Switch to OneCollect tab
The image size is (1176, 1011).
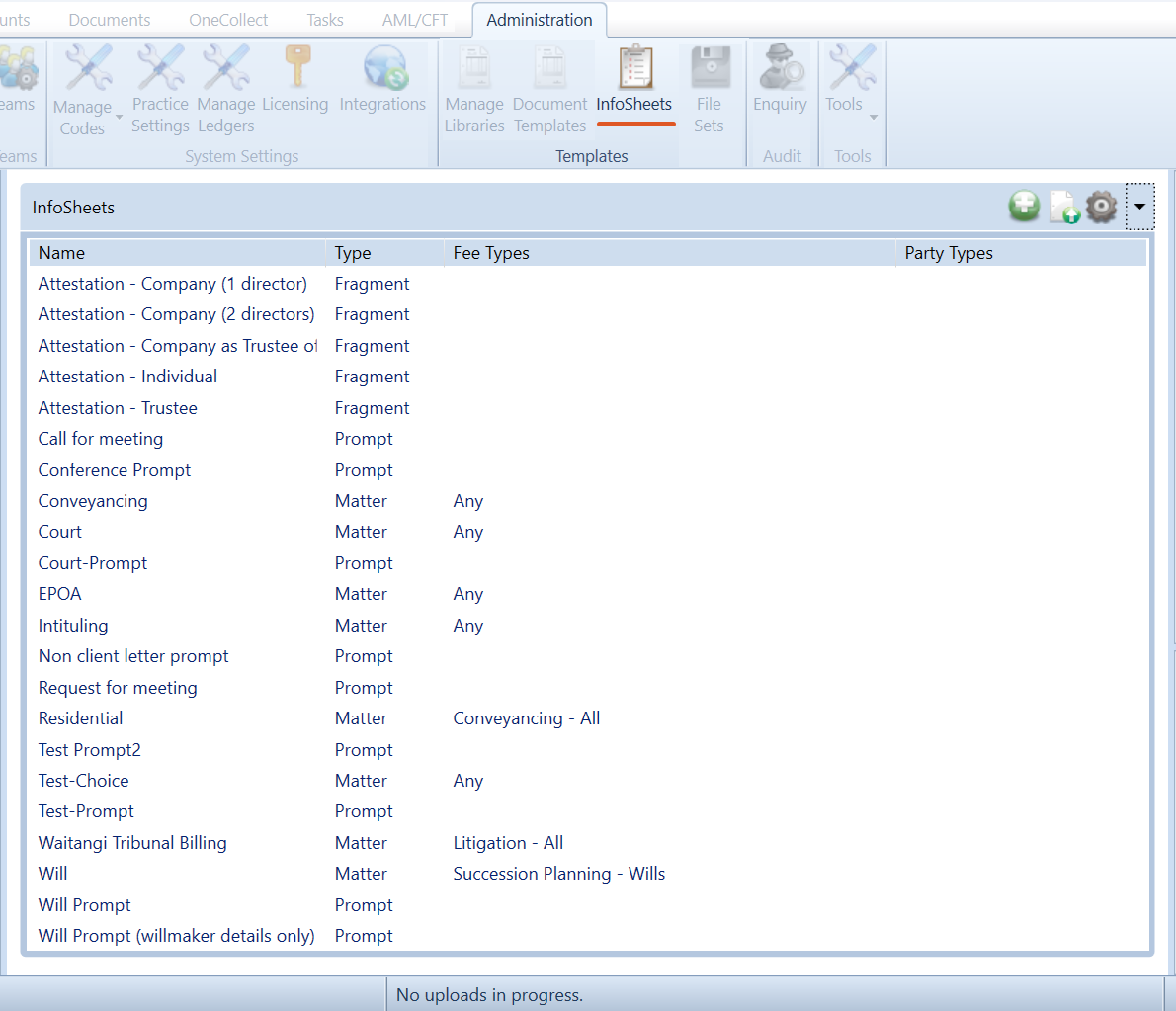point(228,20)
